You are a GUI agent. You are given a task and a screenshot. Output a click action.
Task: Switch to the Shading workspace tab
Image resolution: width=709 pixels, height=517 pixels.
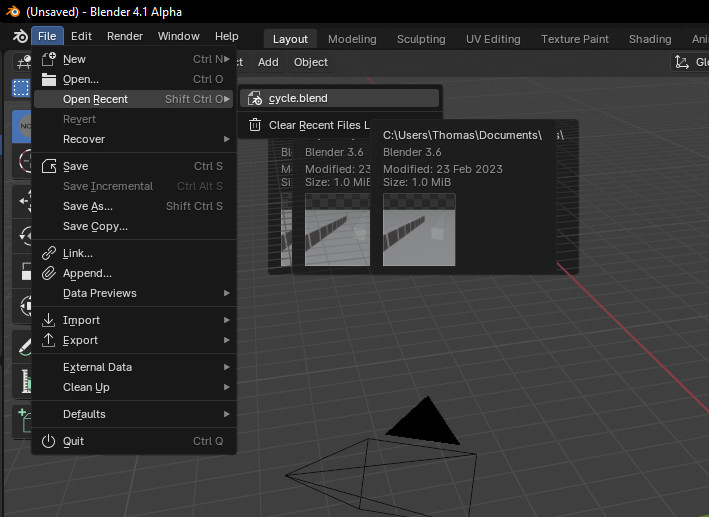point(650,39)
